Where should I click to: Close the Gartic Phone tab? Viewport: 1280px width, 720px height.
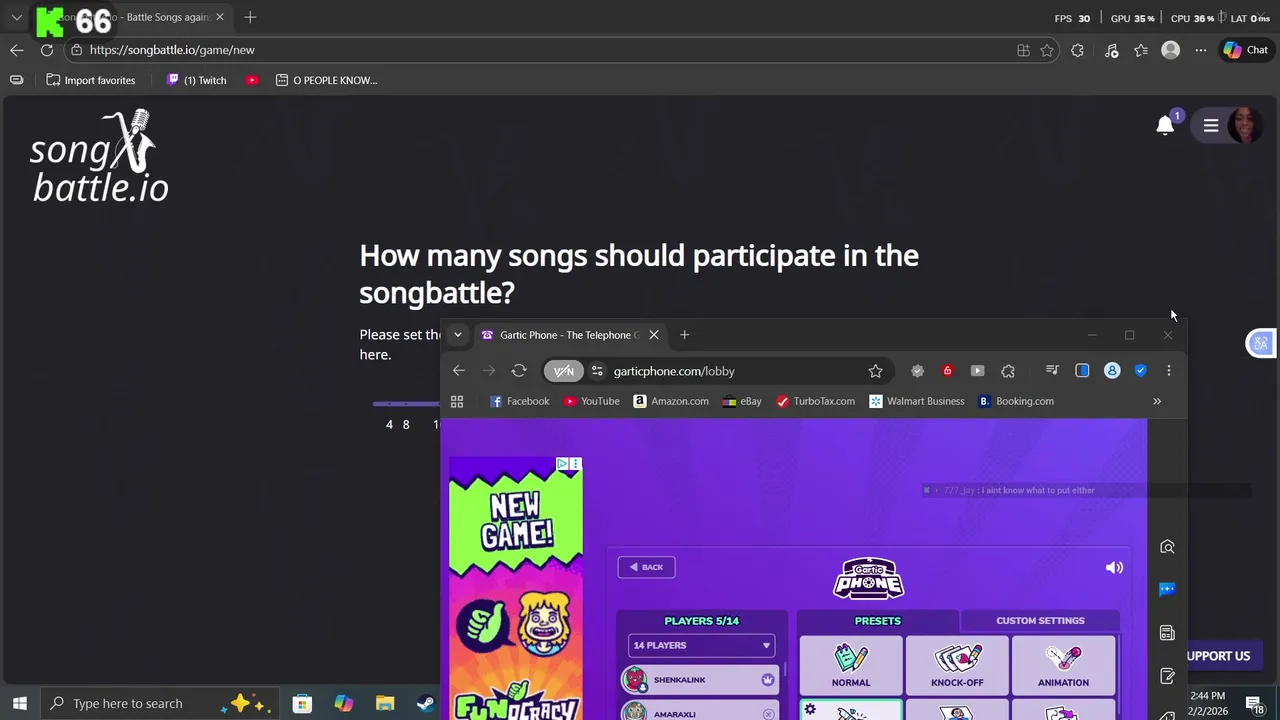tap(654, 335)
